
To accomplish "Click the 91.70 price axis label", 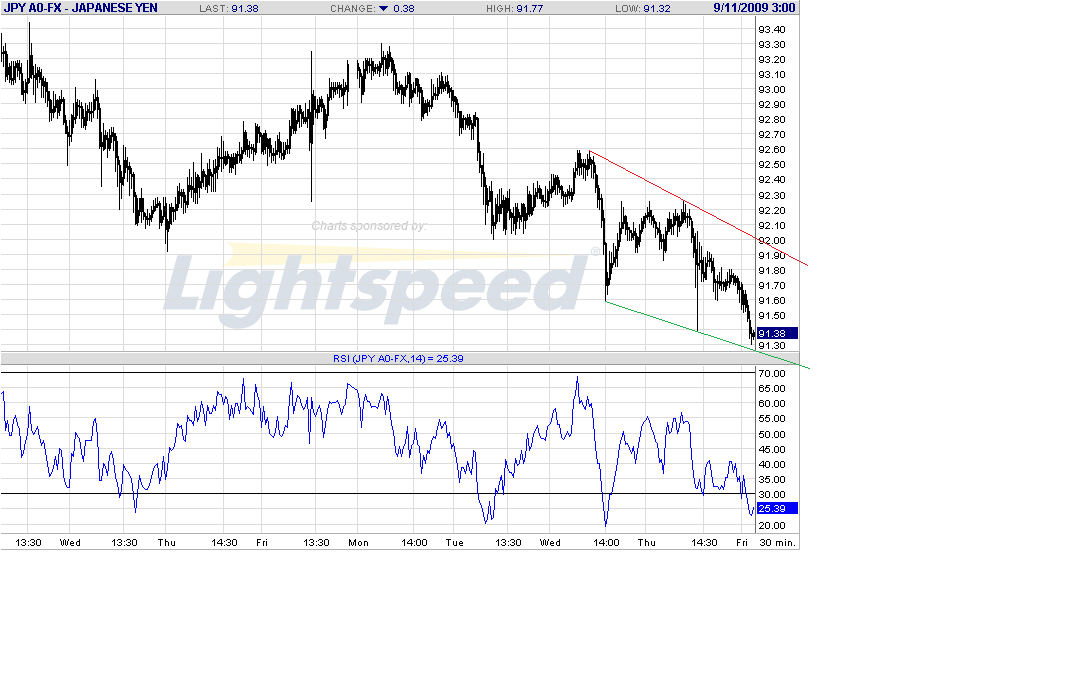I will coord(772,285).
